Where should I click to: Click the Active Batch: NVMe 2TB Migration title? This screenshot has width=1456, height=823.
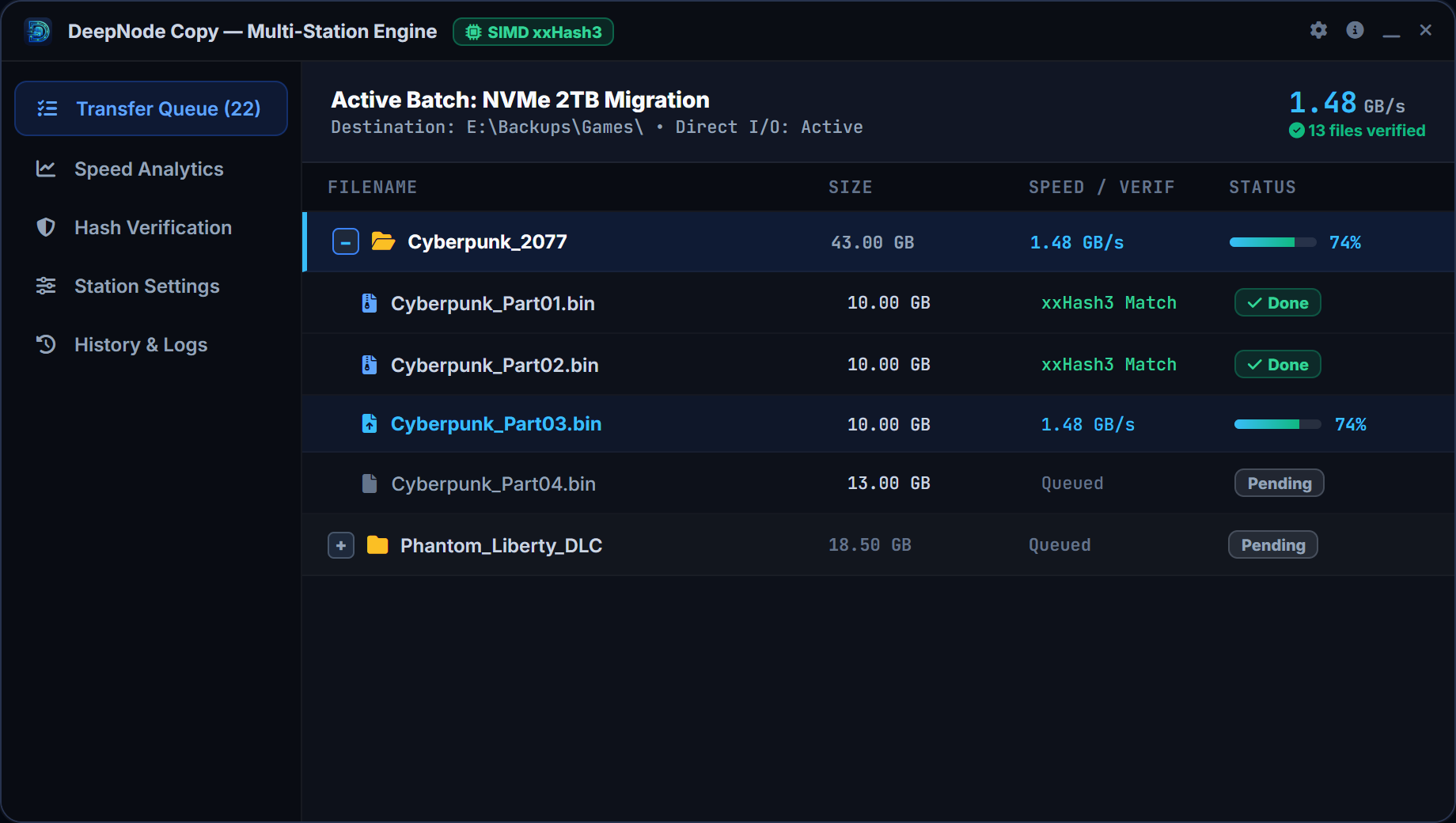tap(520, 100)
